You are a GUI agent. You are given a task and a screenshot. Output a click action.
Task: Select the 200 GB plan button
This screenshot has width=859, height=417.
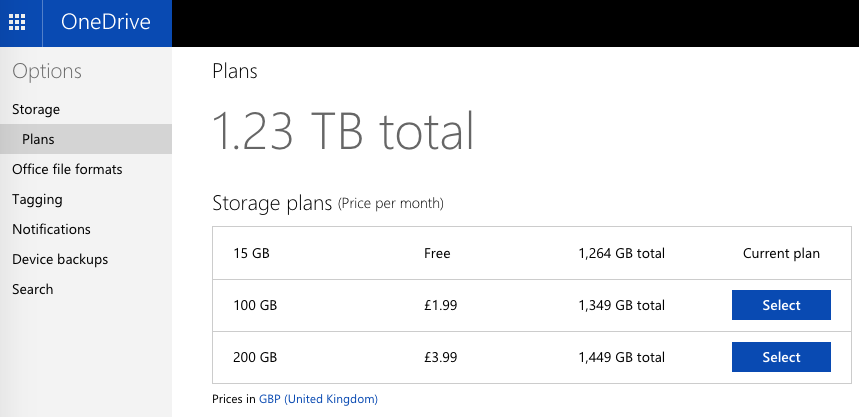click(781, 357)
